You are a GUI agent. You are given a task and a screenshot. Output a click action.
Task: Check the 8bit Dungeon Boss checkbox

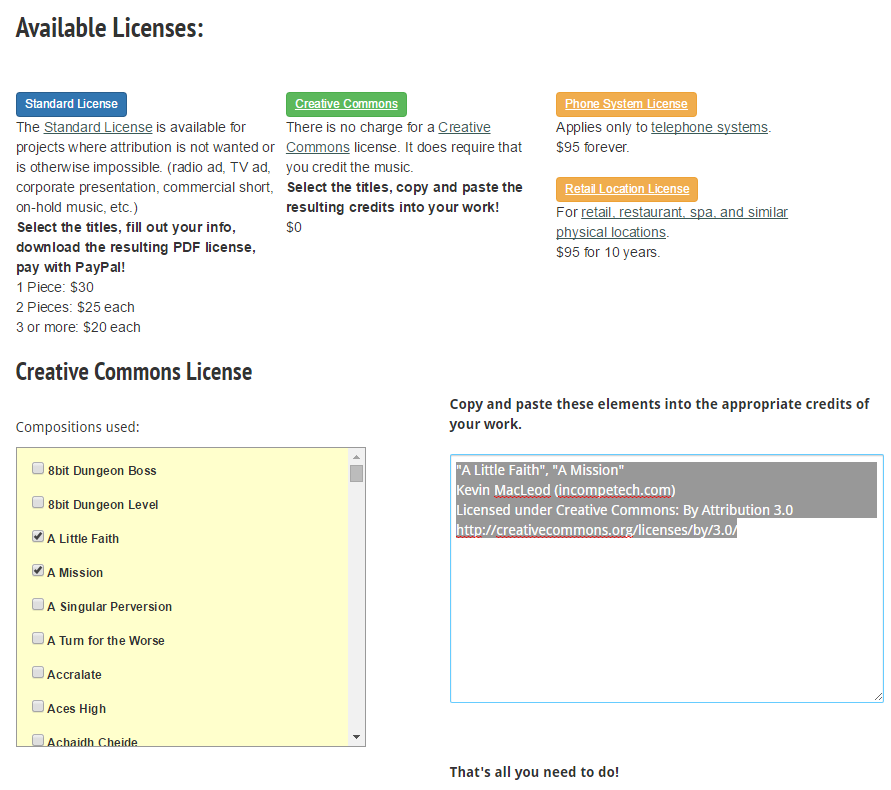coord(38,469)
